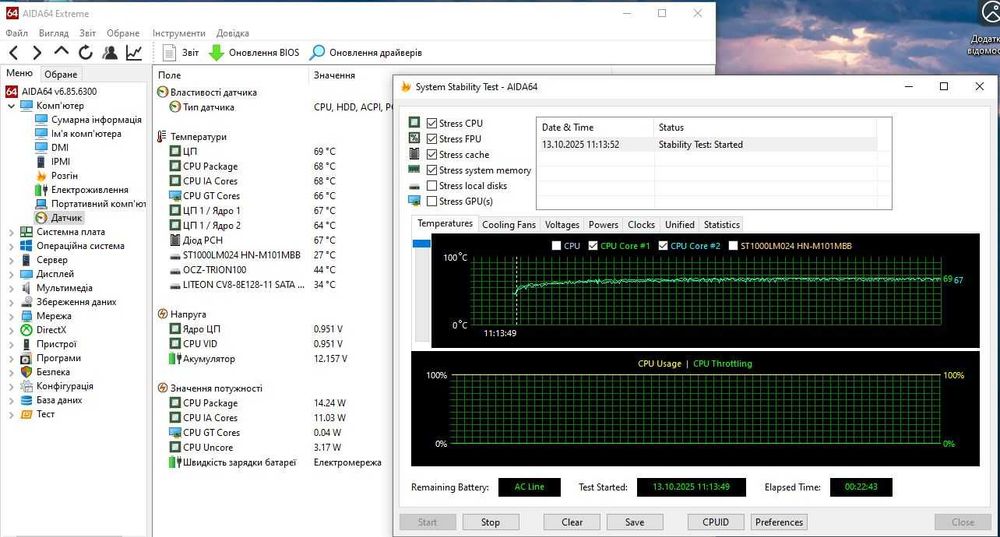
Task: Expand the Системна плата tree node
Action: click(x=11, y=232)
